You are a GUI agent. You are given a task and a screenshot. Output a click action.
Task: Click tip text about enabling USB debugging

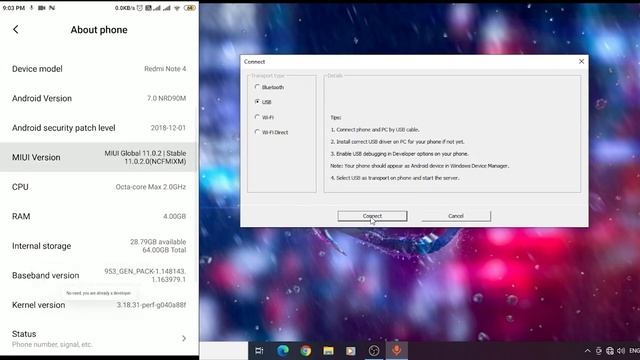400,154
